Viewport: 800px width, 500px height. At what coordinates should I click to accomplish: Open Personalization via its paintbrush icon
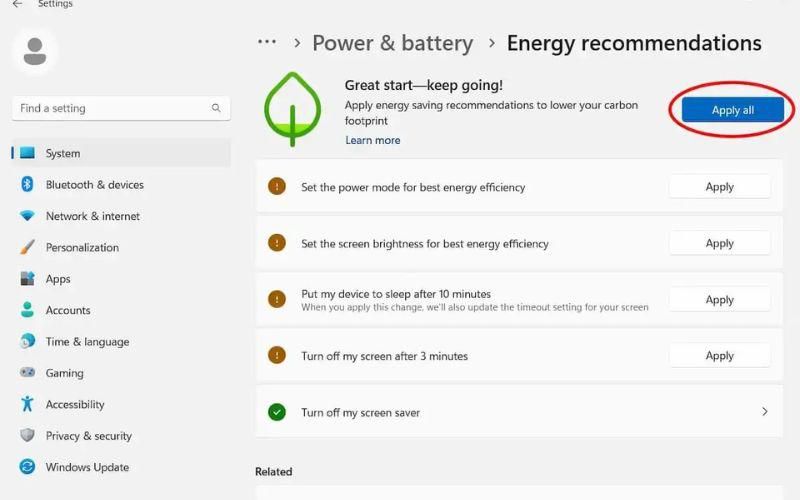point(27,247)
